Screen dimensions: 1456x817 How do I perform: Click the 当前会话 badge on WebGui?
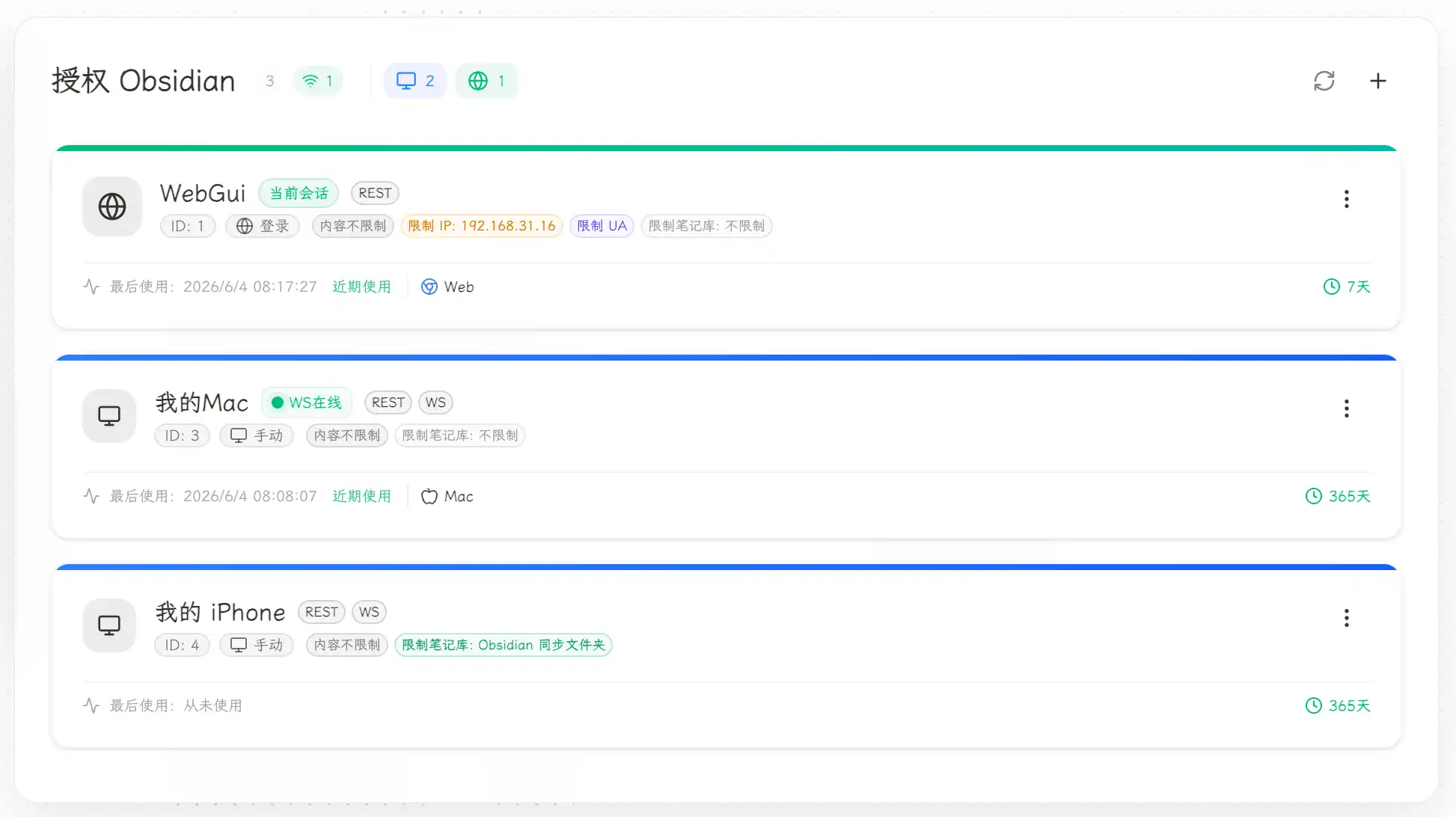[299, 193]
